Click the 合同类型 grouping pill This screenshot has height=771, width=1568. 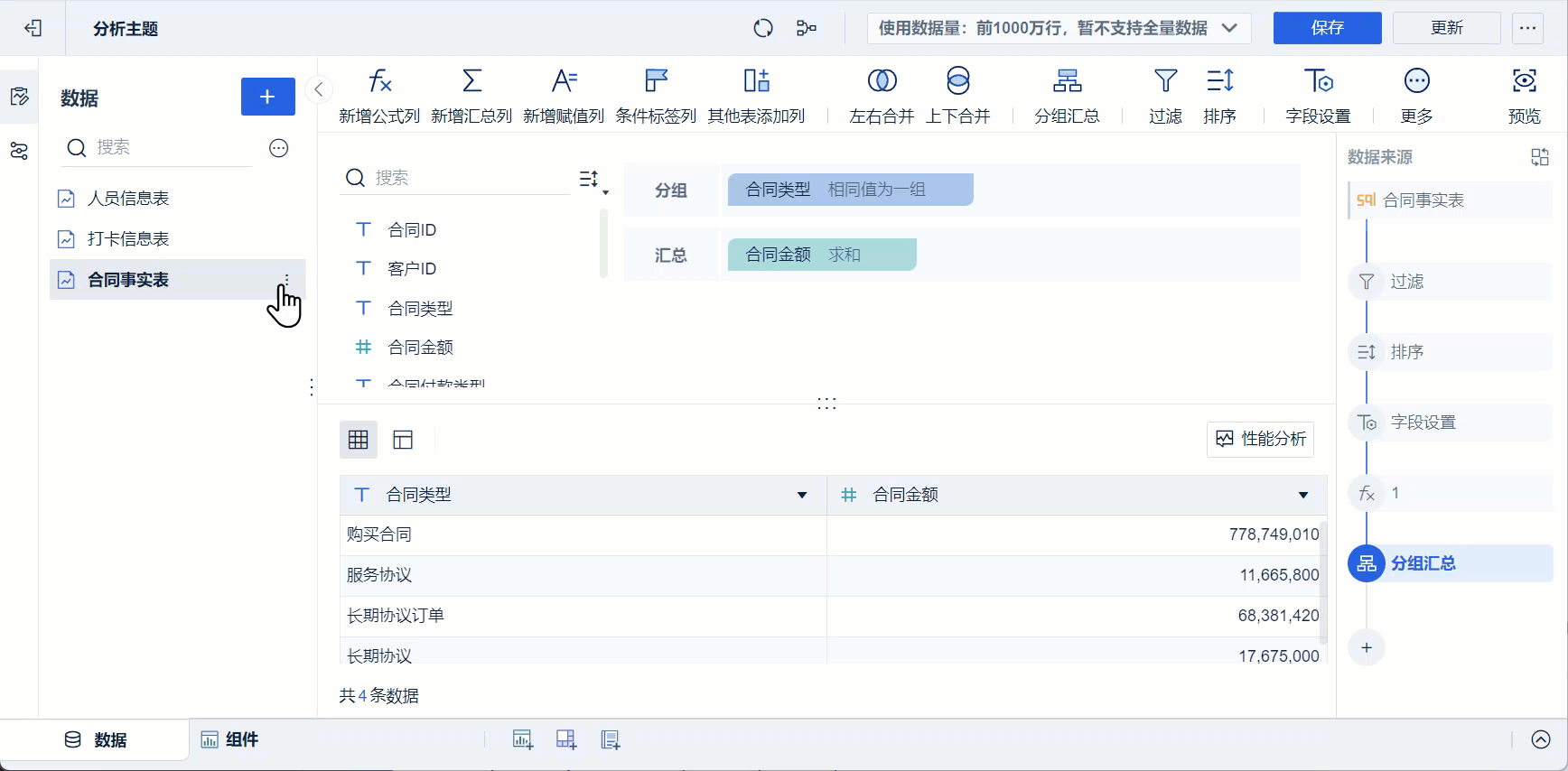851,190
